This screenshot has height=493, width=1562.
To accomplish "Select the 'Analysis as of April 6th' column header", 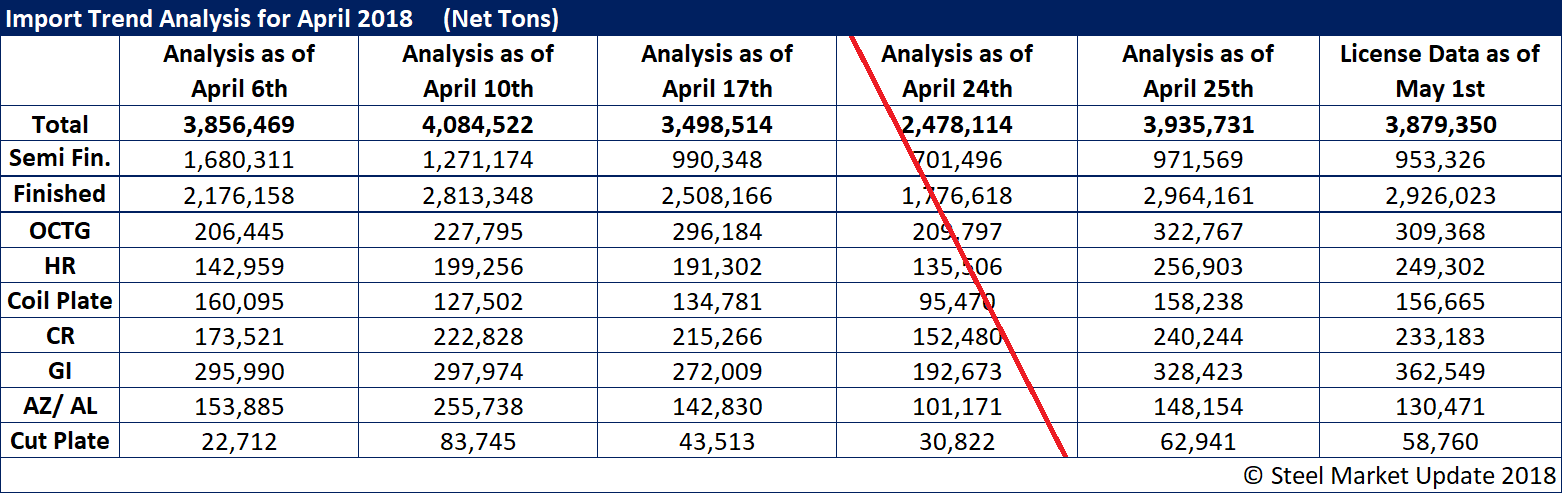I will click(x=239, y=71).
